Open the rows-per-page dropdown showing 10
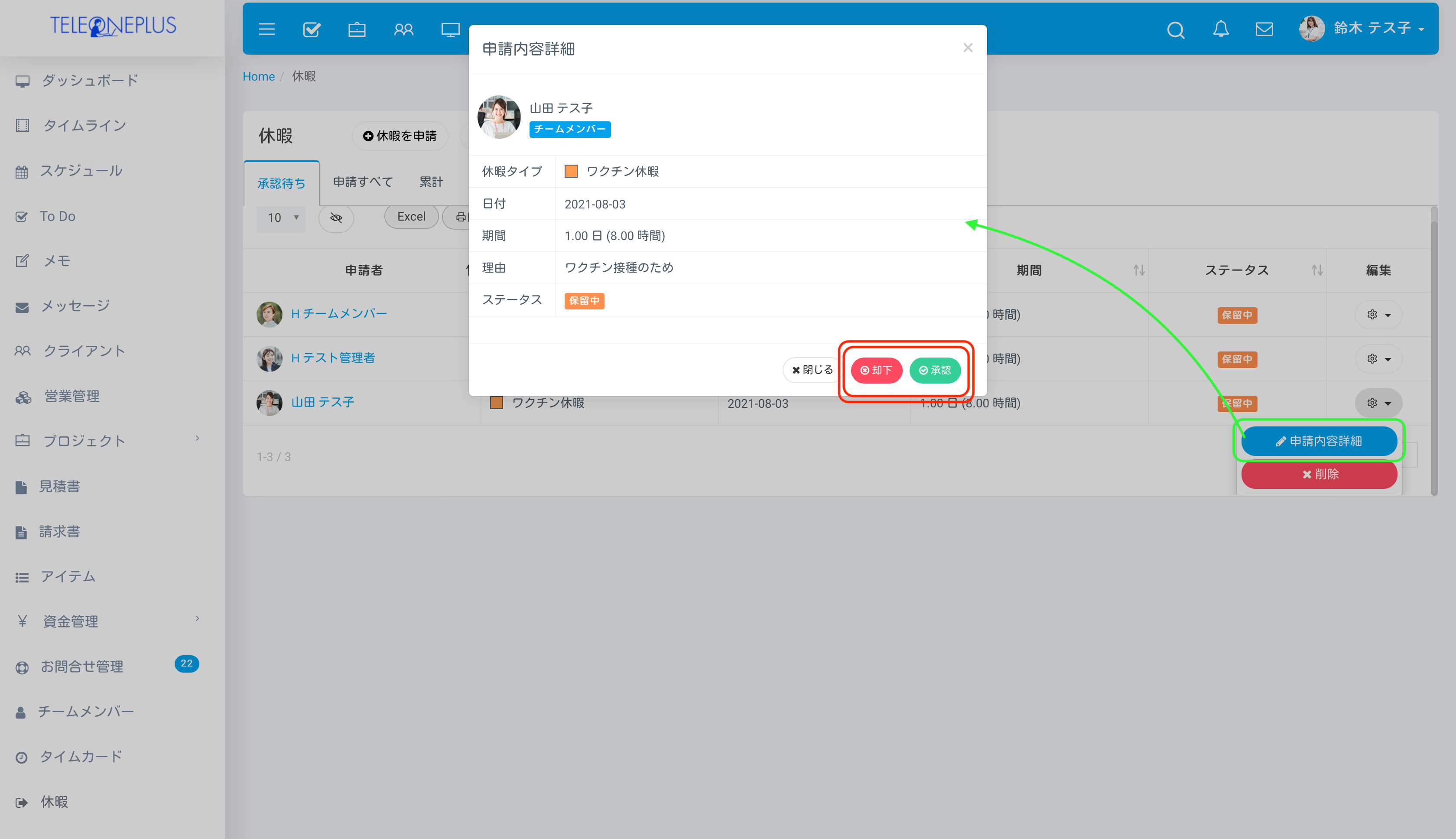This screenshot has height=839, width=1456. (x=281, y=218)
